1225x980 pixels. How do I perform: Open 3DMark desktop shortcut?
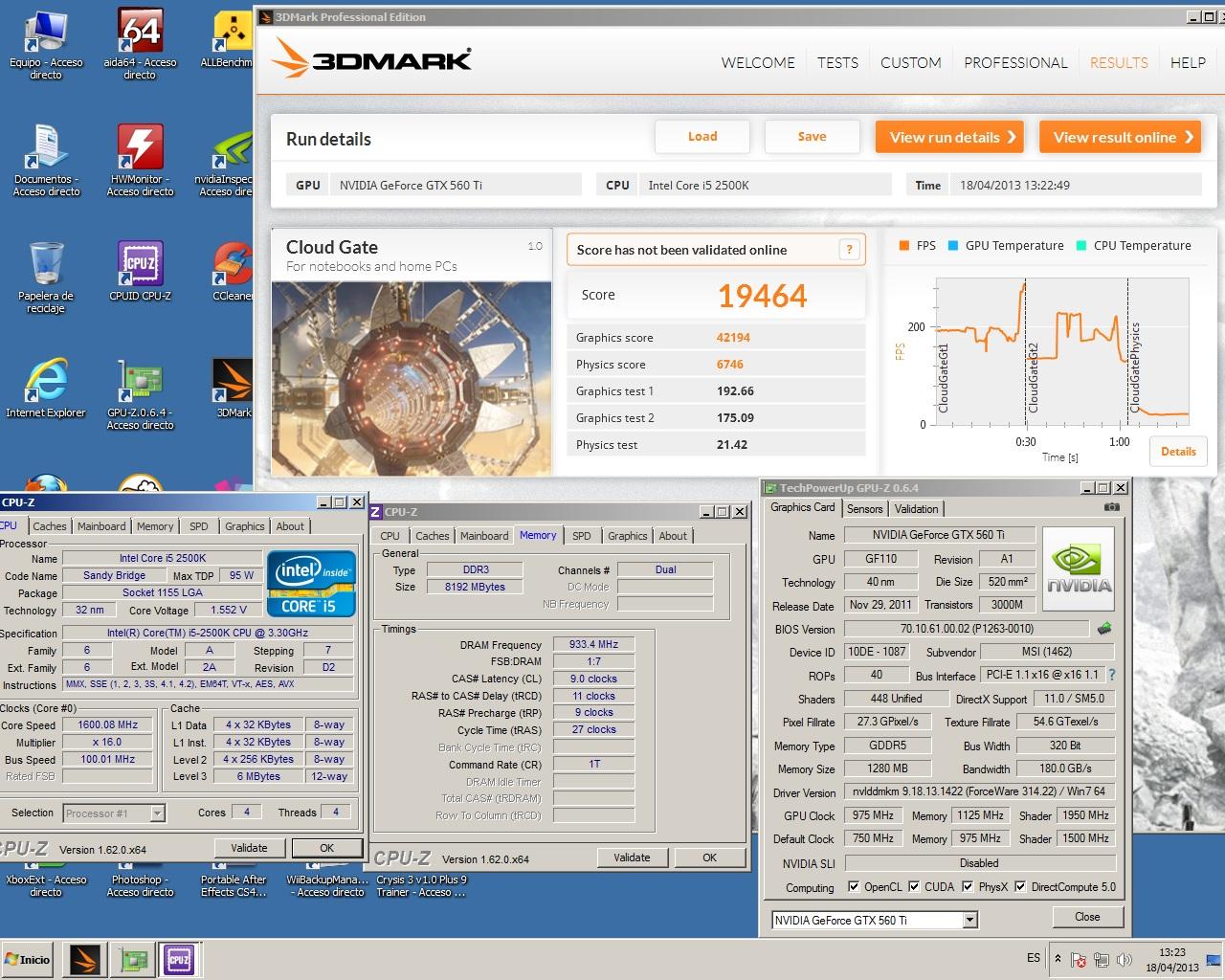point(233,389)
